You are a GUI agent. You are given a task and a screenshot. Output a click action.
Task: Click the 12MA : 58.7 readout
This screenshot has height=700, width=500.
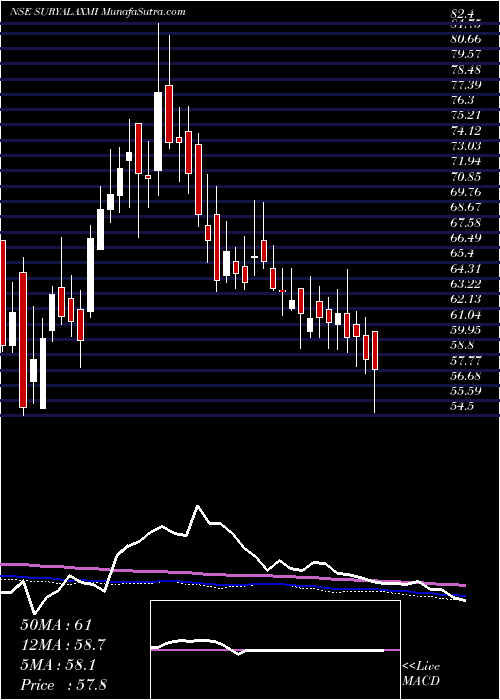click(63, 645)
